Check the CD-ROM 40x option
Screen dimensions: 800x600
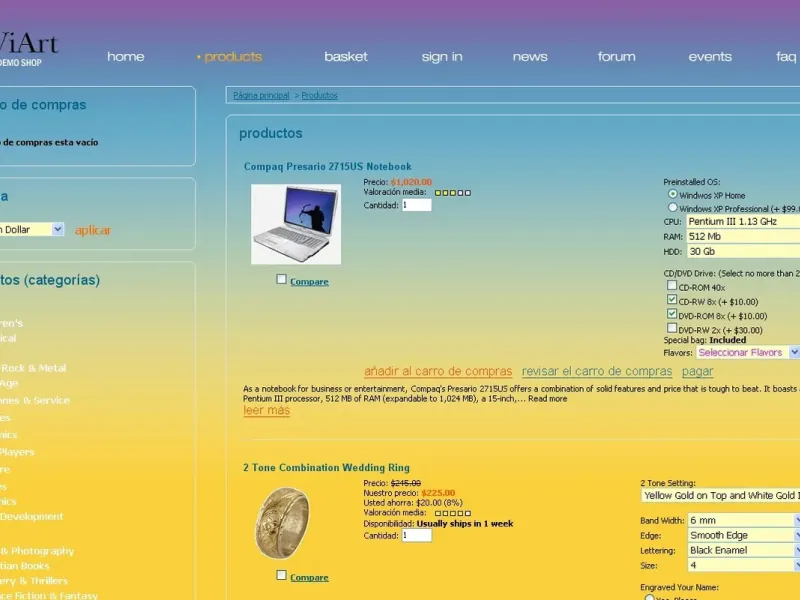[x=672, y=285]
